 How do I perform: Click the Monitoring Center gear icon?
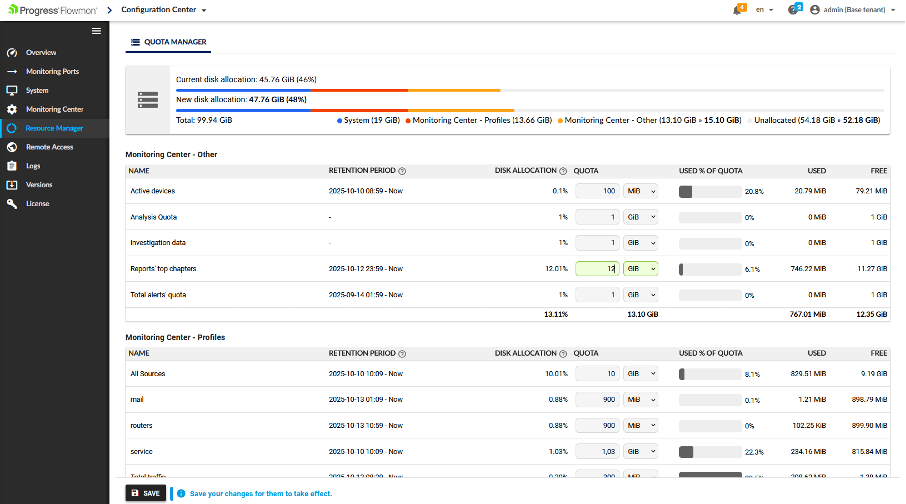click(12, 109)
